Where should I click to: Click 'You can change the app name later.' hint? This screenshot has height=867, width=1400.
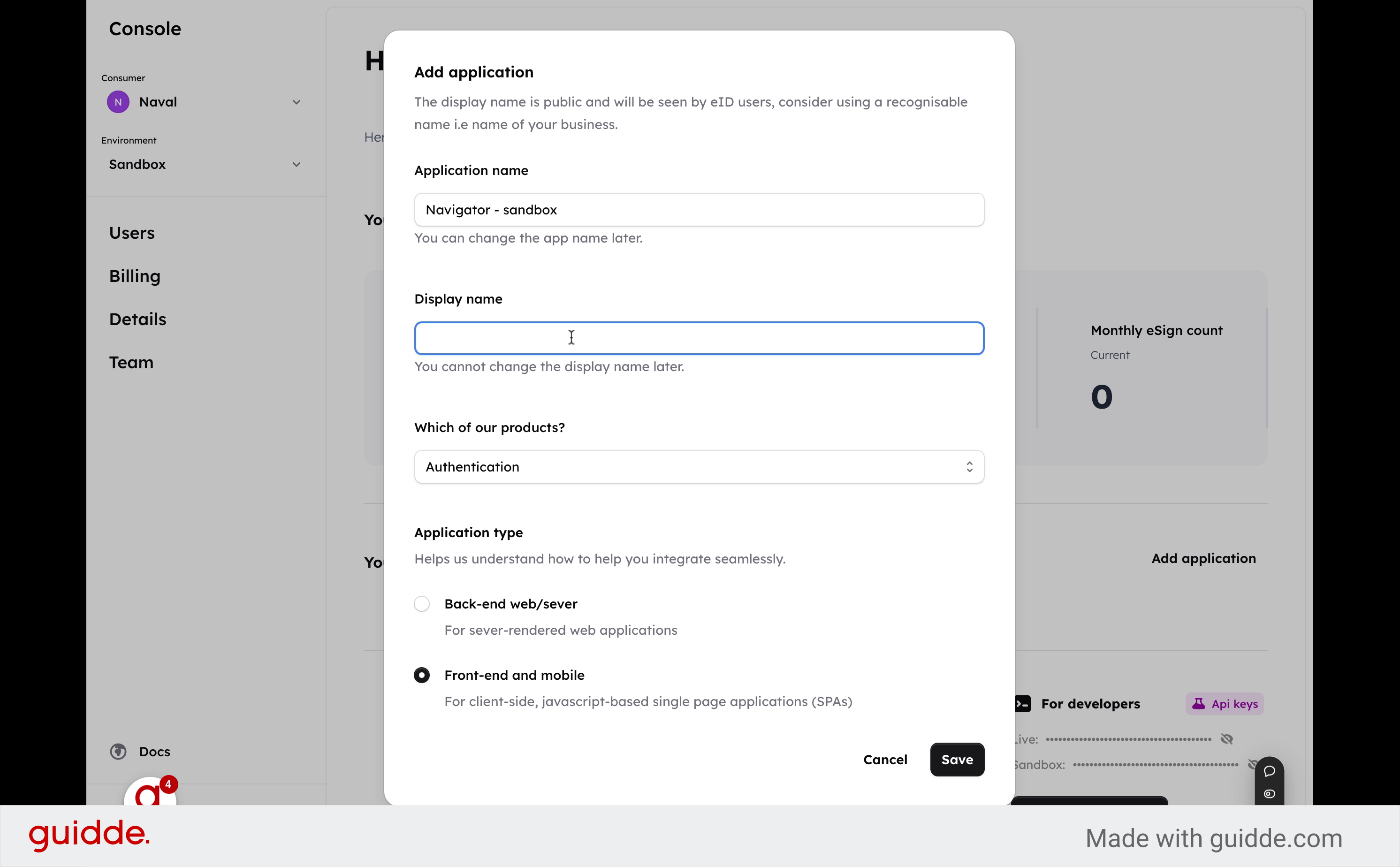pos(528,238)
